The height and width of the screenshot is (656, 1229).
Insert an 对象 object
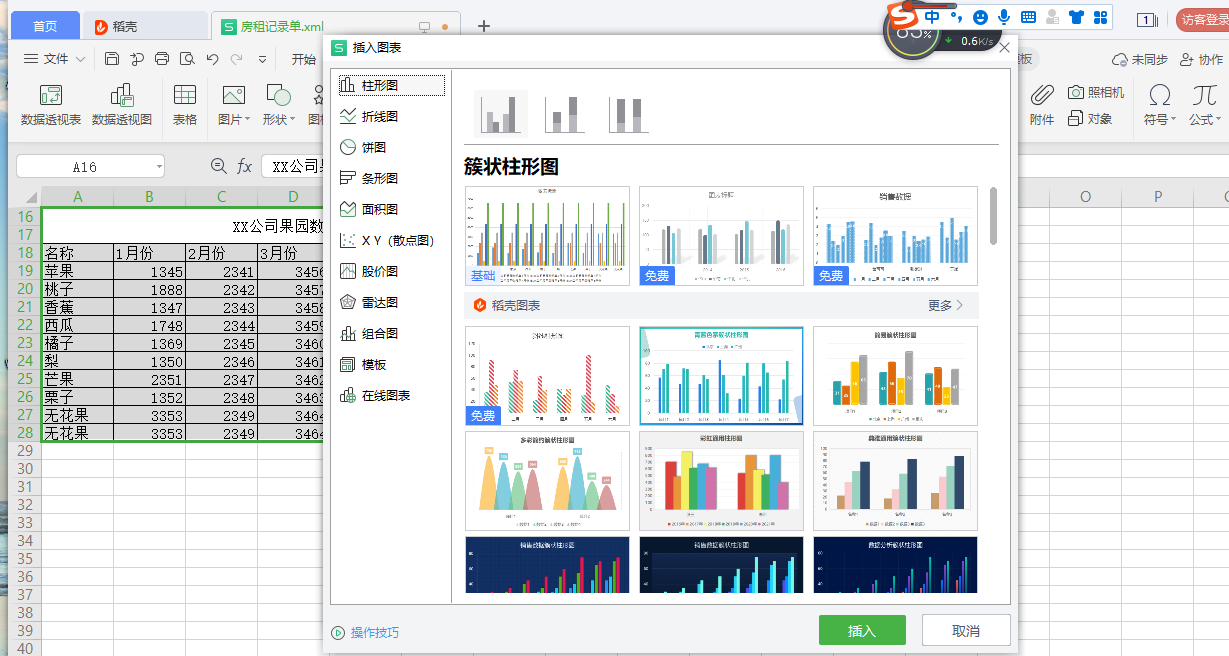pos(1090,118)
